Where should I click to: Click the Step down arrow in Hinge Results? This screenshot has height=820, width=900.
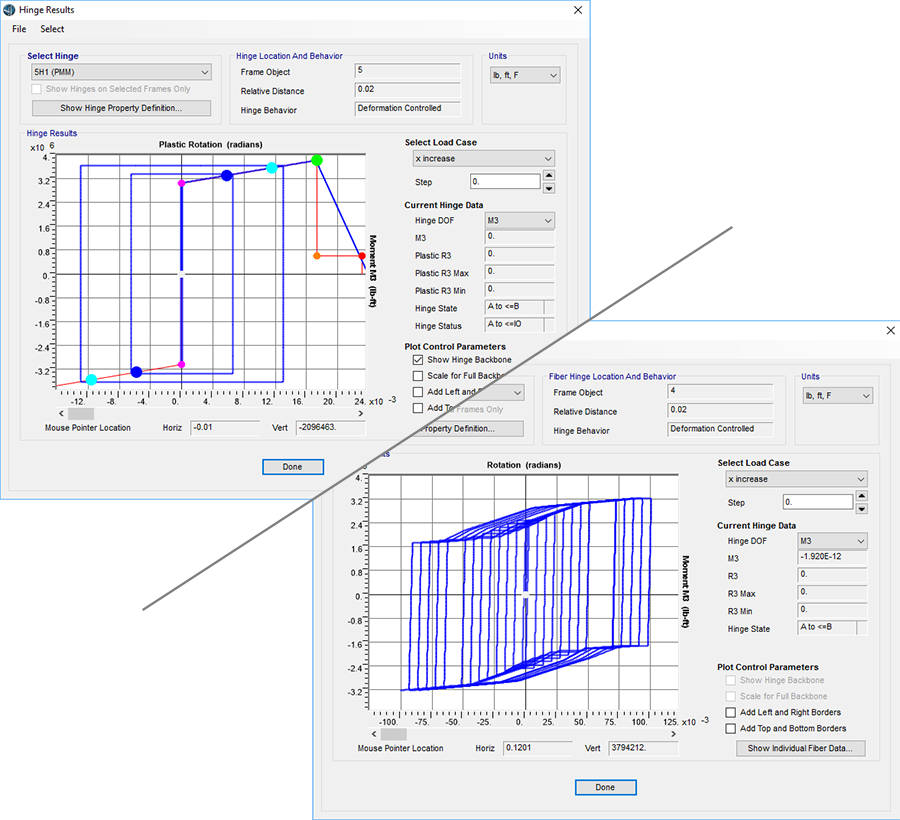click(549, 188)
